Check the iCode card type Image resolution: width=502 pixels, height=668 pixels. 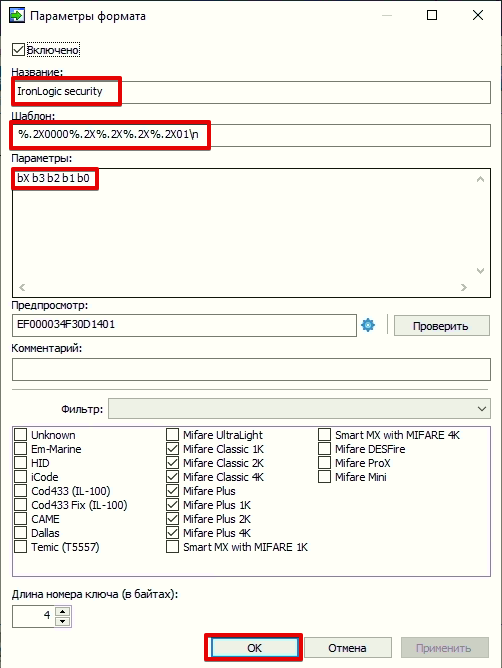click(20, 477)
